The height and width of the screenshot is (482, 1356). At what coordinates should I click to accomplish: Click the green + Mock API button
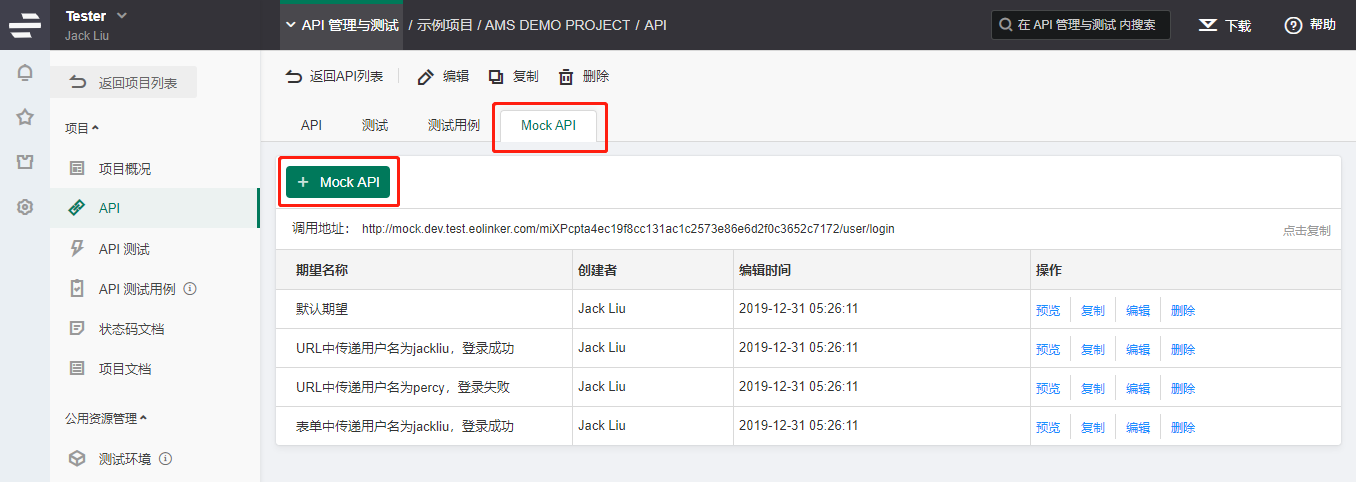(x=338, y=182)
